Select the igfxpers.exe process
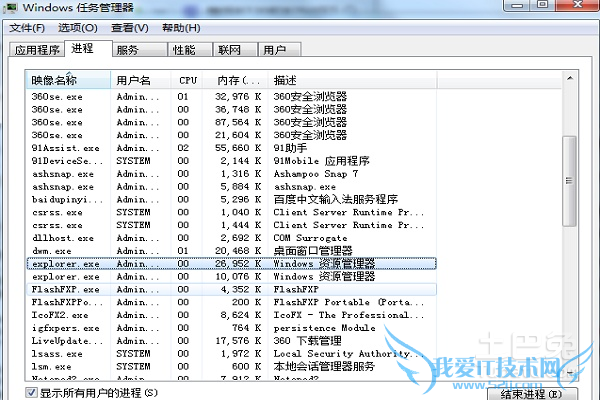Viewport: 600px width, 400px height. [x=232, y=328]
